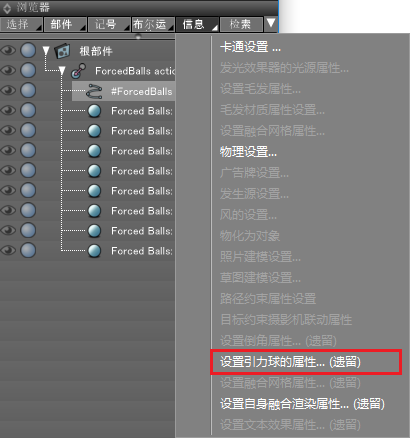
Task: Toggle eye icon of the last Forced Balls row
Action: pos(8,250)
